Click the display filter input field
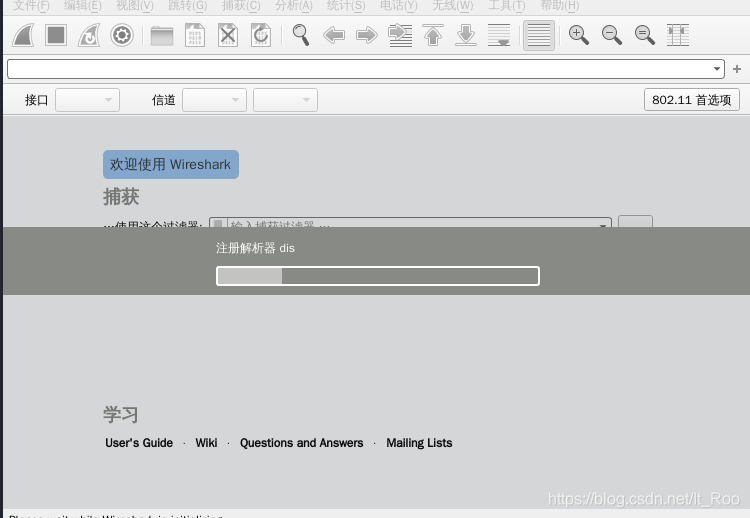Viewport: 750px width, 518px height. [365, 69]
